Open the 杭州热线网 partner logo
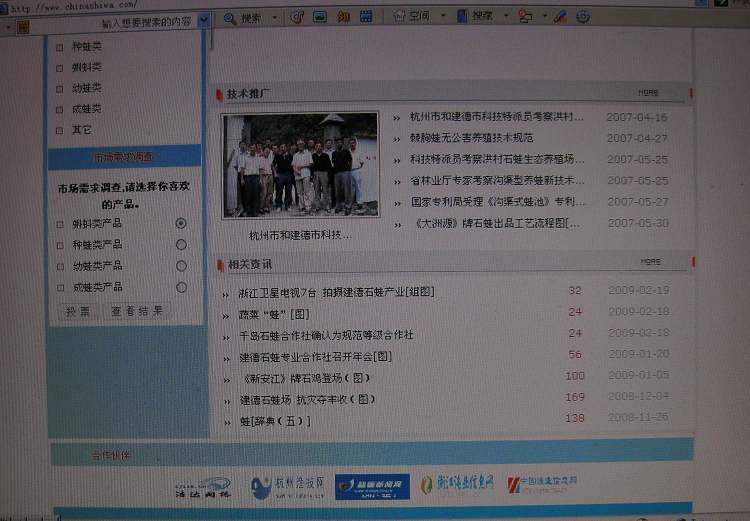Image resolution: width=750 pixels, height=521 pixels. pyautogui.click(x=288, y=487)
